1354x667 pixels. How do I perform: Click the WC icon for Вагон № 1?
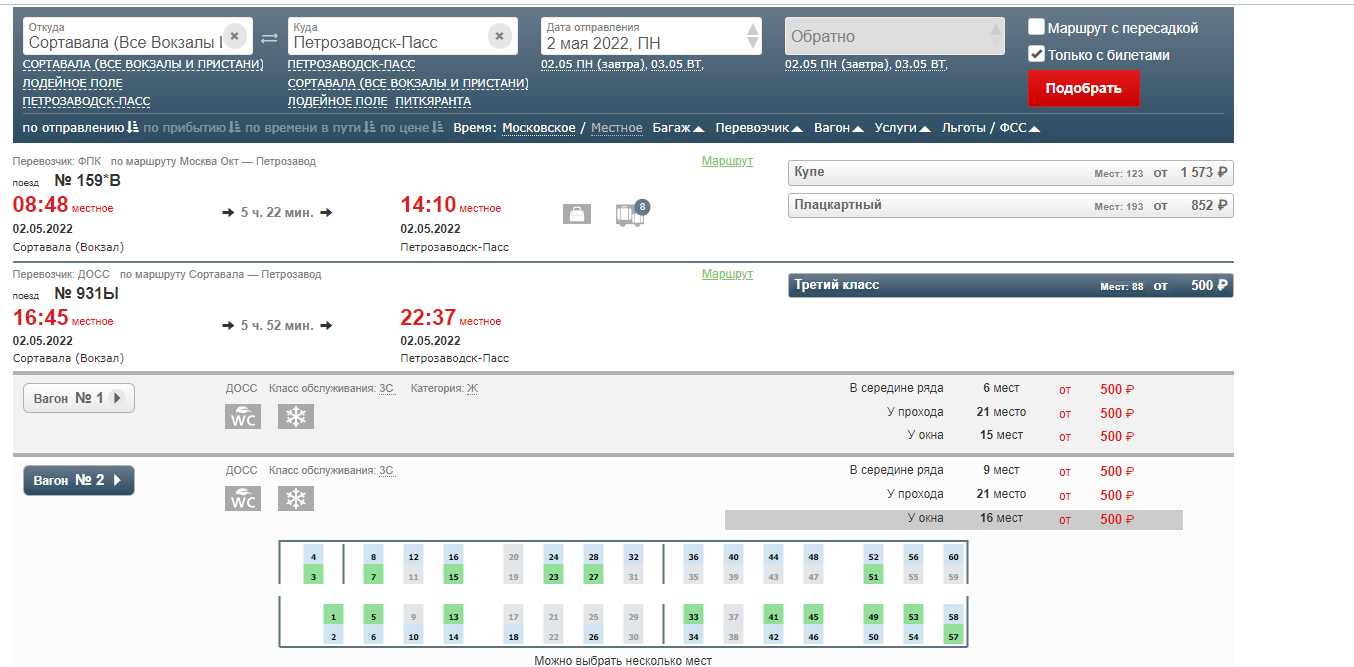(x=242, y=417)
